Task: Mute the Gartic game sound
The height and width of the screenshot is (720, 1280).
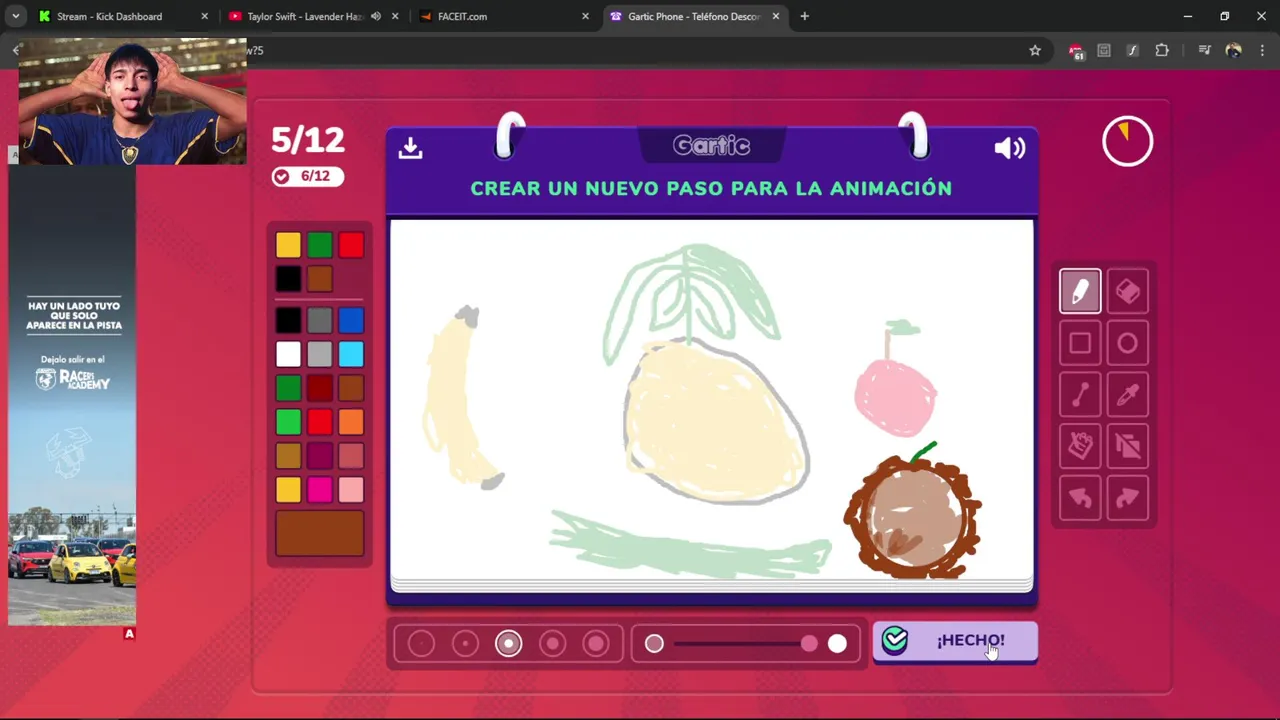Action: [x=1010, y=148]
